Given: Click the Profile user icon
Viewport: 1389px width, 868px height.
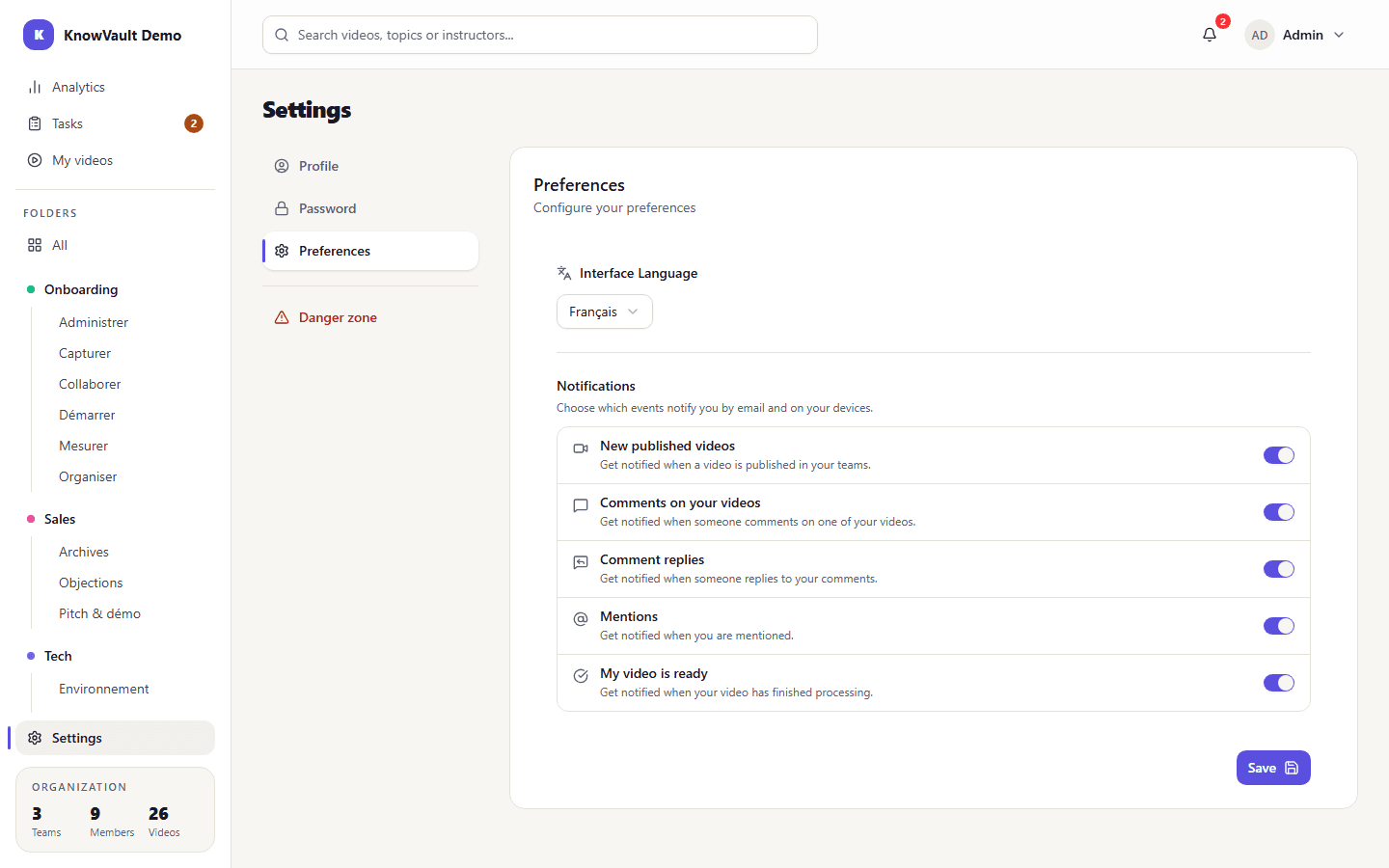Looking at the screenshot, I should pos(282,166).
